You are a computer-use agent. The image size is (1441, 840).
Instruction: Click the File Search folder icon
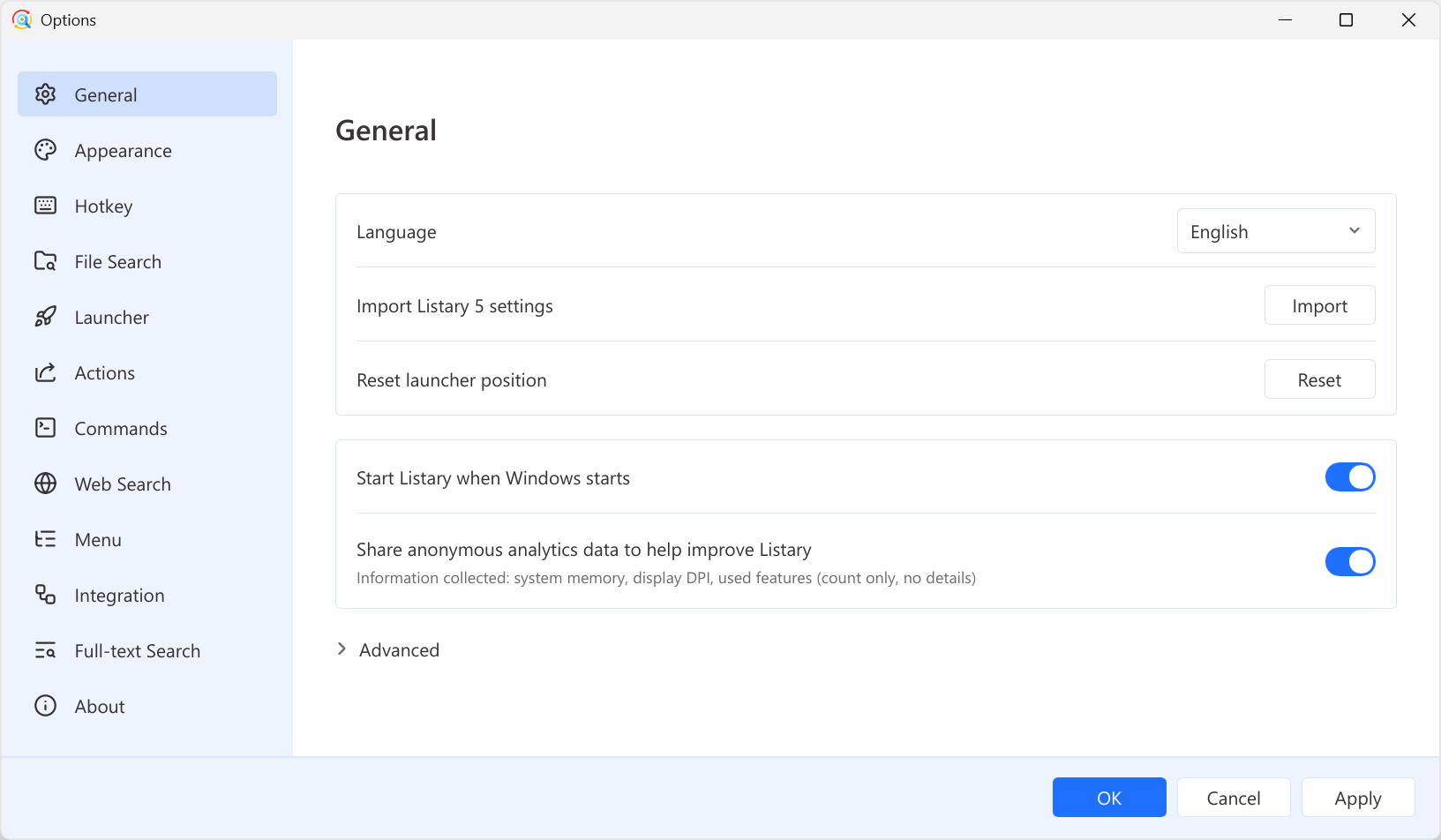pyautogui.click(x=45, y=261)
